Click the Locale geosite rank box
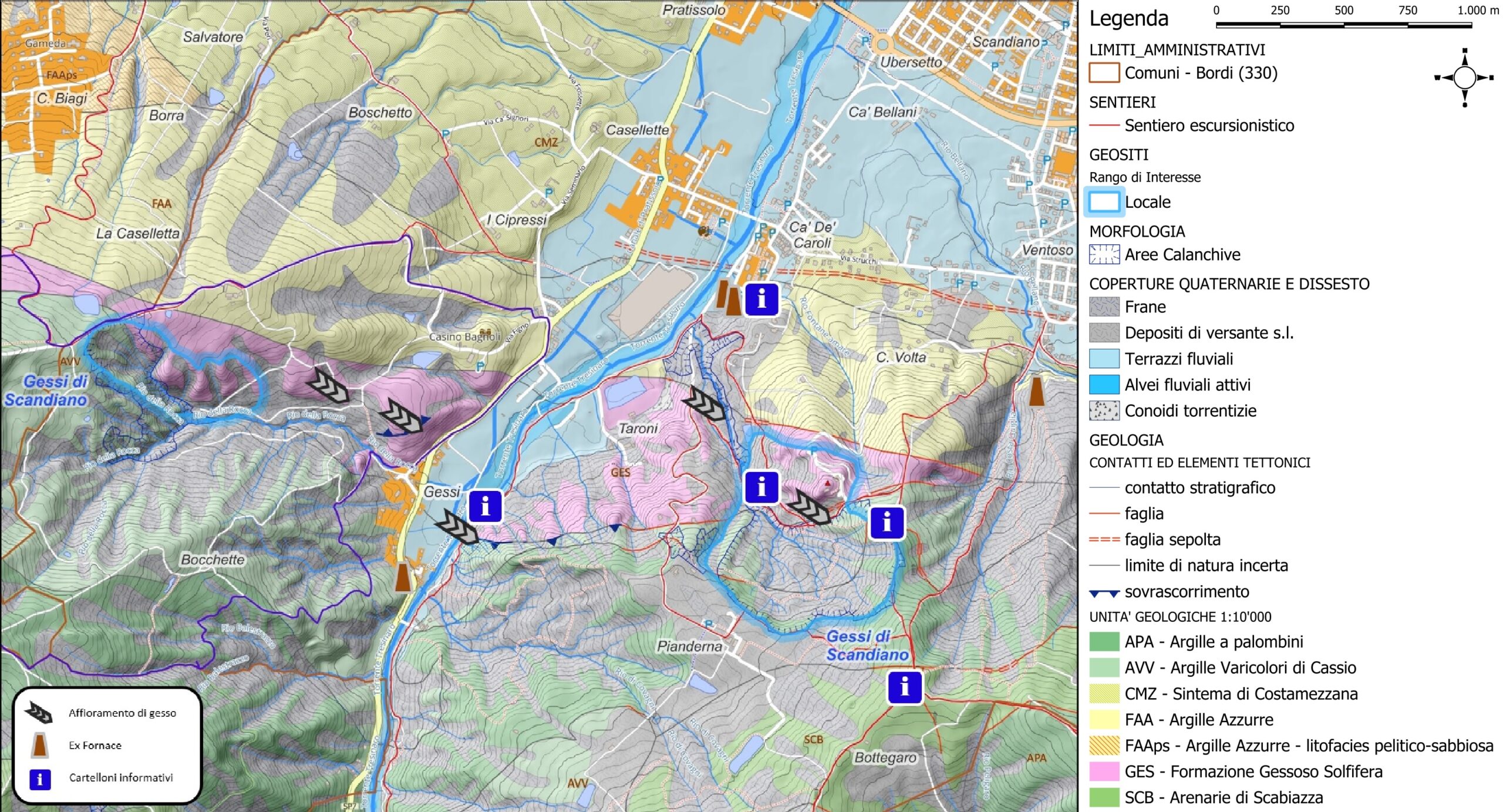The width and height of the screenshot is (1503, 812). click(1104, 202)
